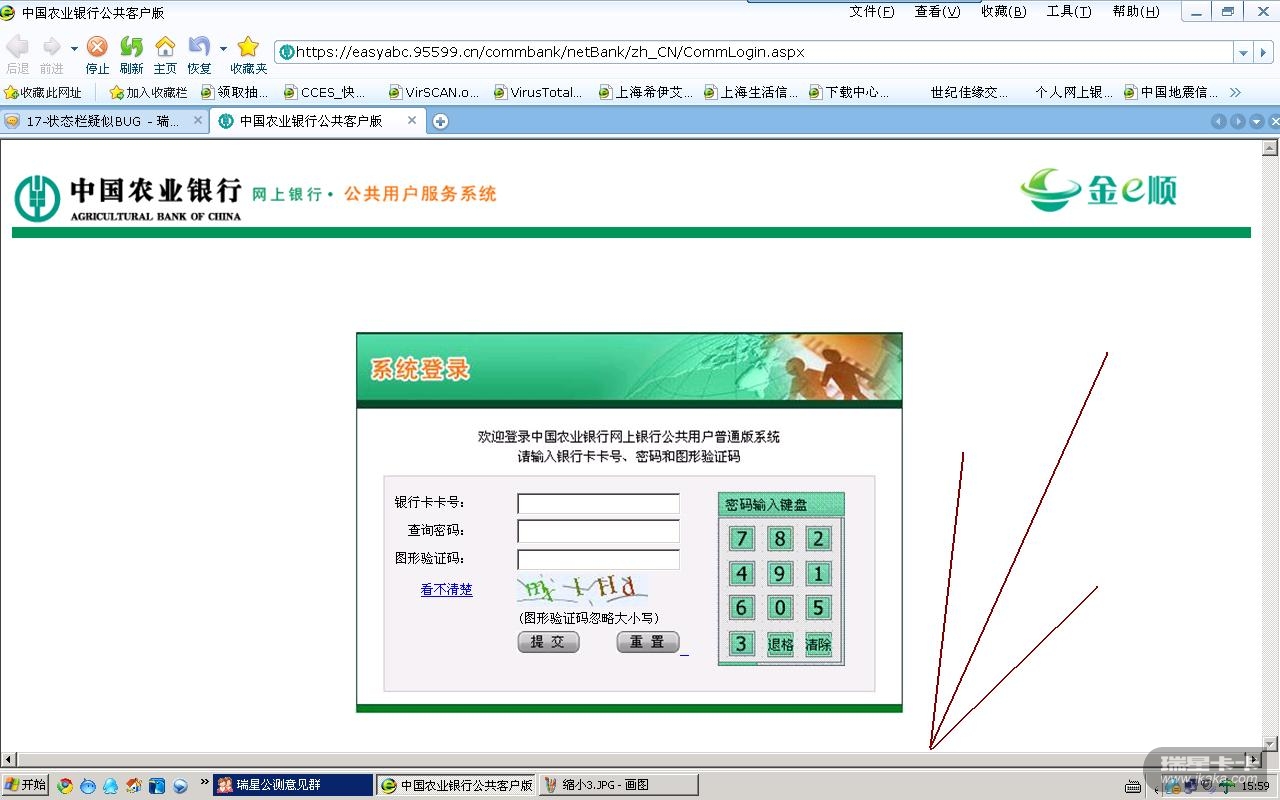Screen dimensions: 1280x800
Task: Go back with the 后退 button
Action: pyautogui.click(x=18, y=54)
